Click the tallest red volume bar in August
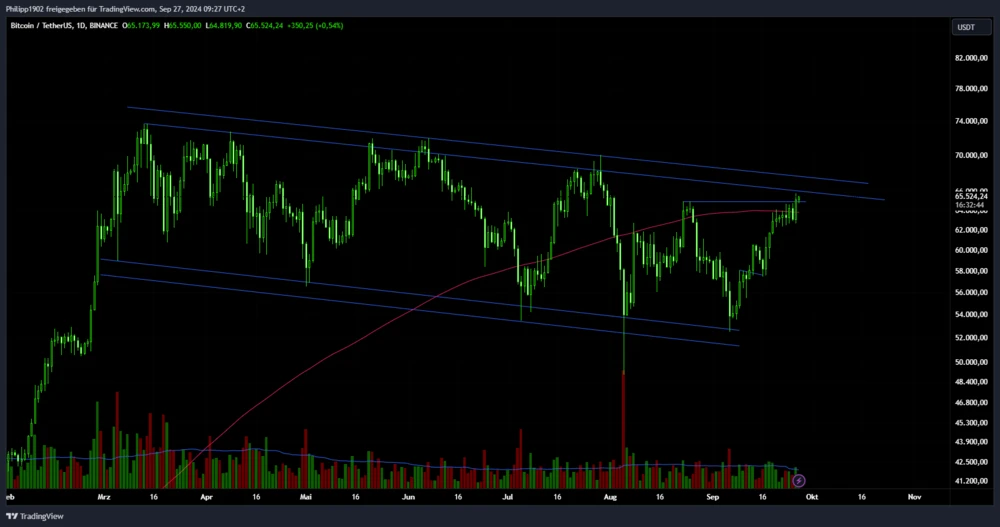The image size is (1000, 527). [623, 430]
